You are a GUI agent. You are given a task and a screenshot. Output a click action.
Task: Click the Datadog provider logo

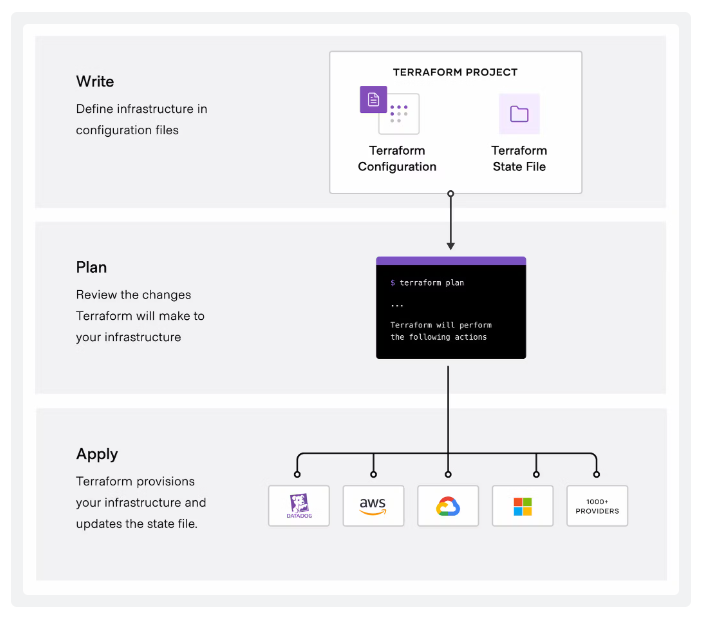point(299,506)
